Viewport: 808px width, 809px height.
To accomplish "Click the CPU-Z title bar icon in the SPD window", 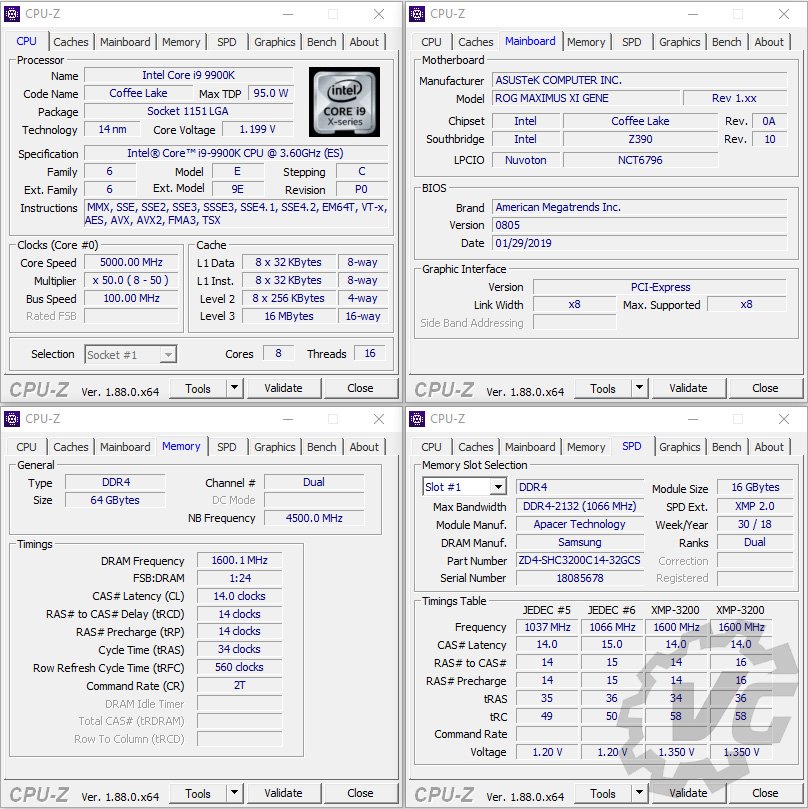I will (417, 419).
